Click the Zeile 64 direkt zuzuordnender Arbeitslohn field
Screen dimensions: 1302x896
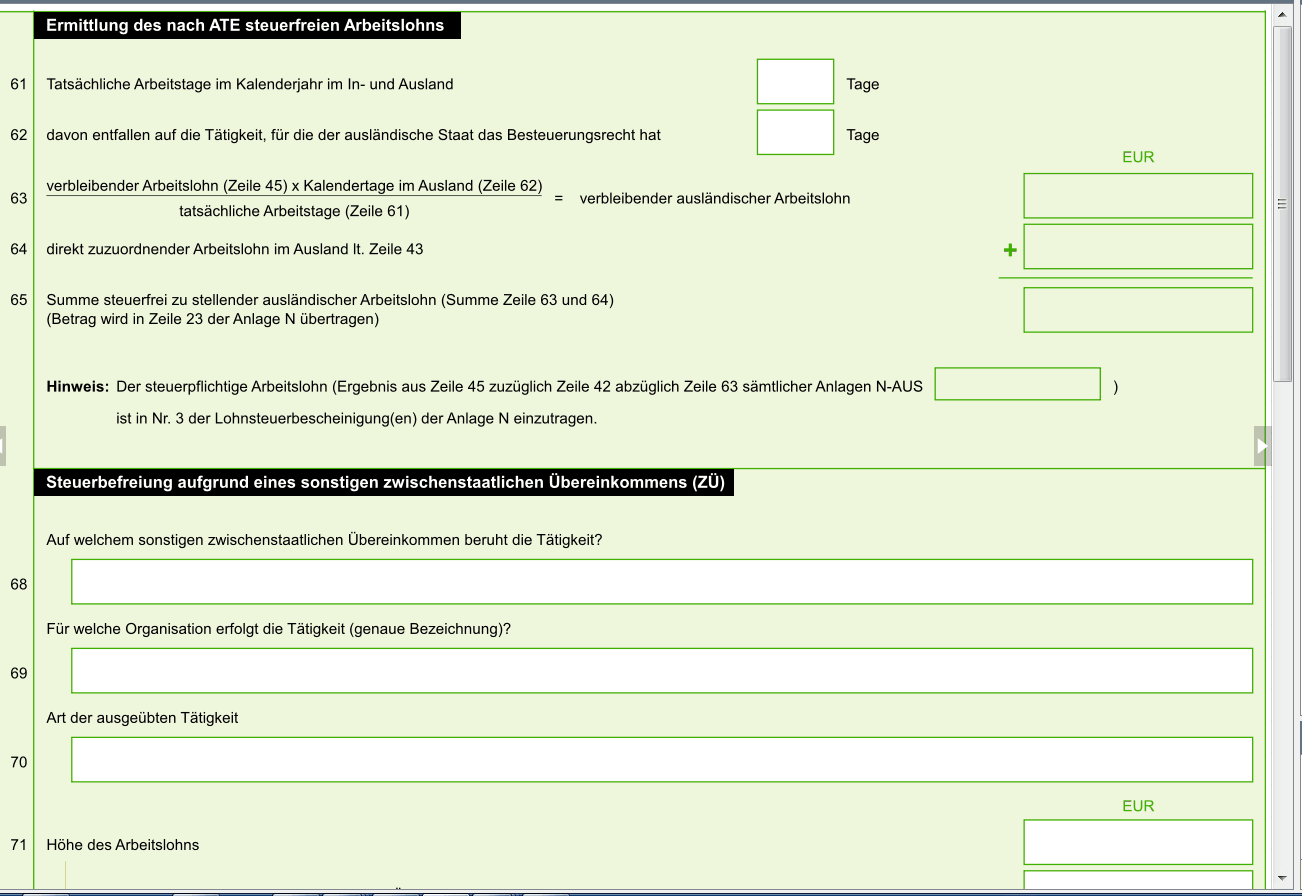pyautogui.click(x=1138, y=247)
